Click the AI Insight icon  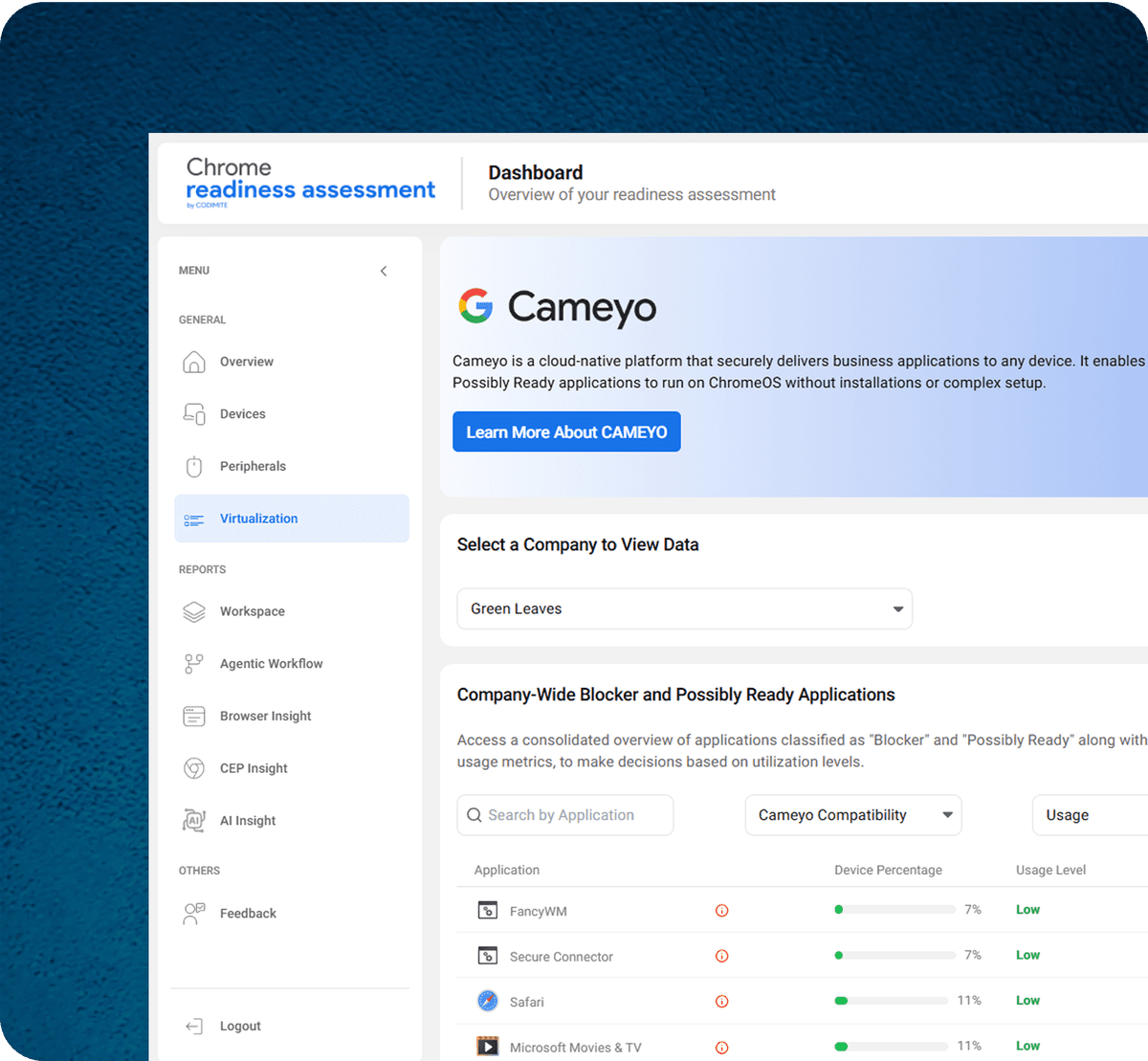coord(194,821)
